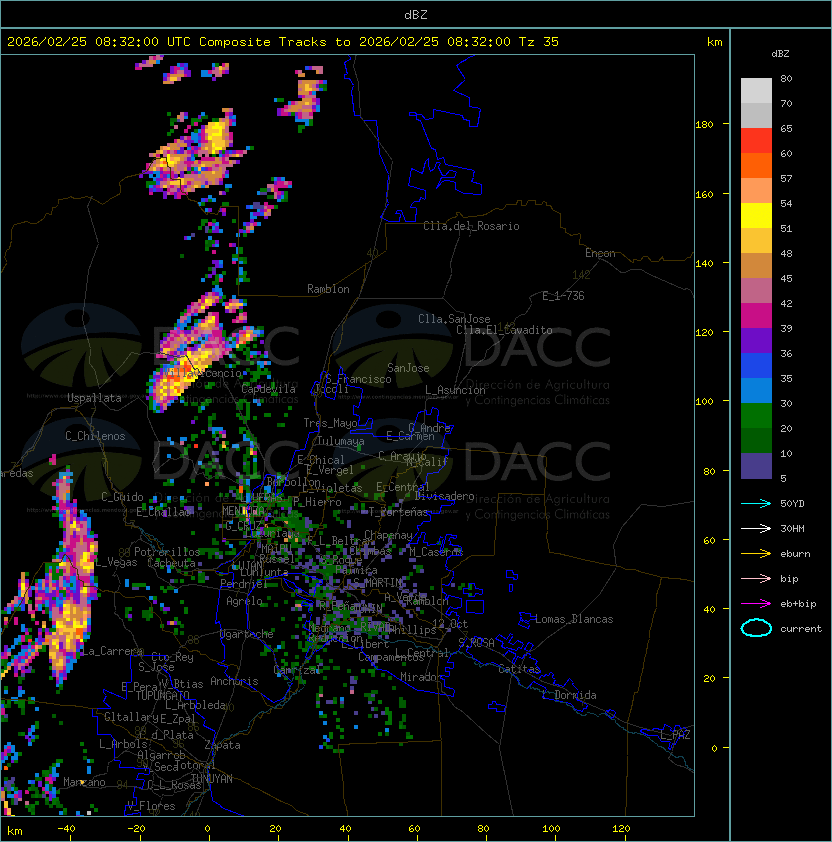This screenshot has width=832, height=842.
Task: Click the 'Divisadero' map label
Action: [x=445, y=496]
